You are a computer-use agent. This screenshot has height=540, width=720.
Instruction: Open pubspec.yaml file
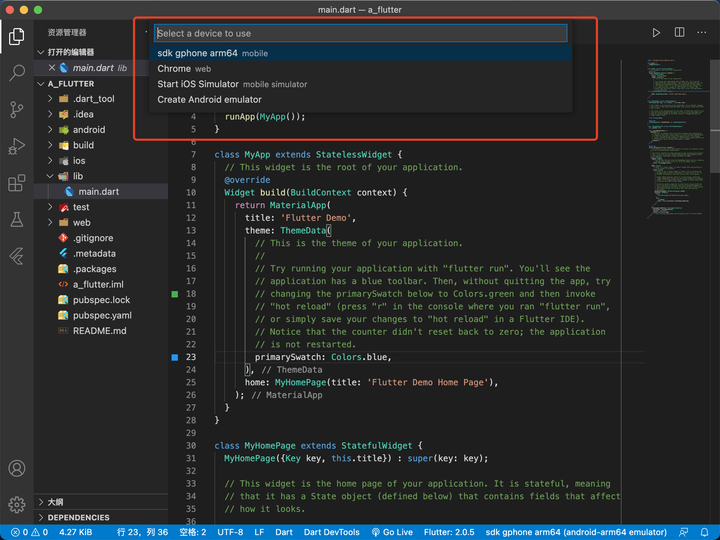[102, 315]
